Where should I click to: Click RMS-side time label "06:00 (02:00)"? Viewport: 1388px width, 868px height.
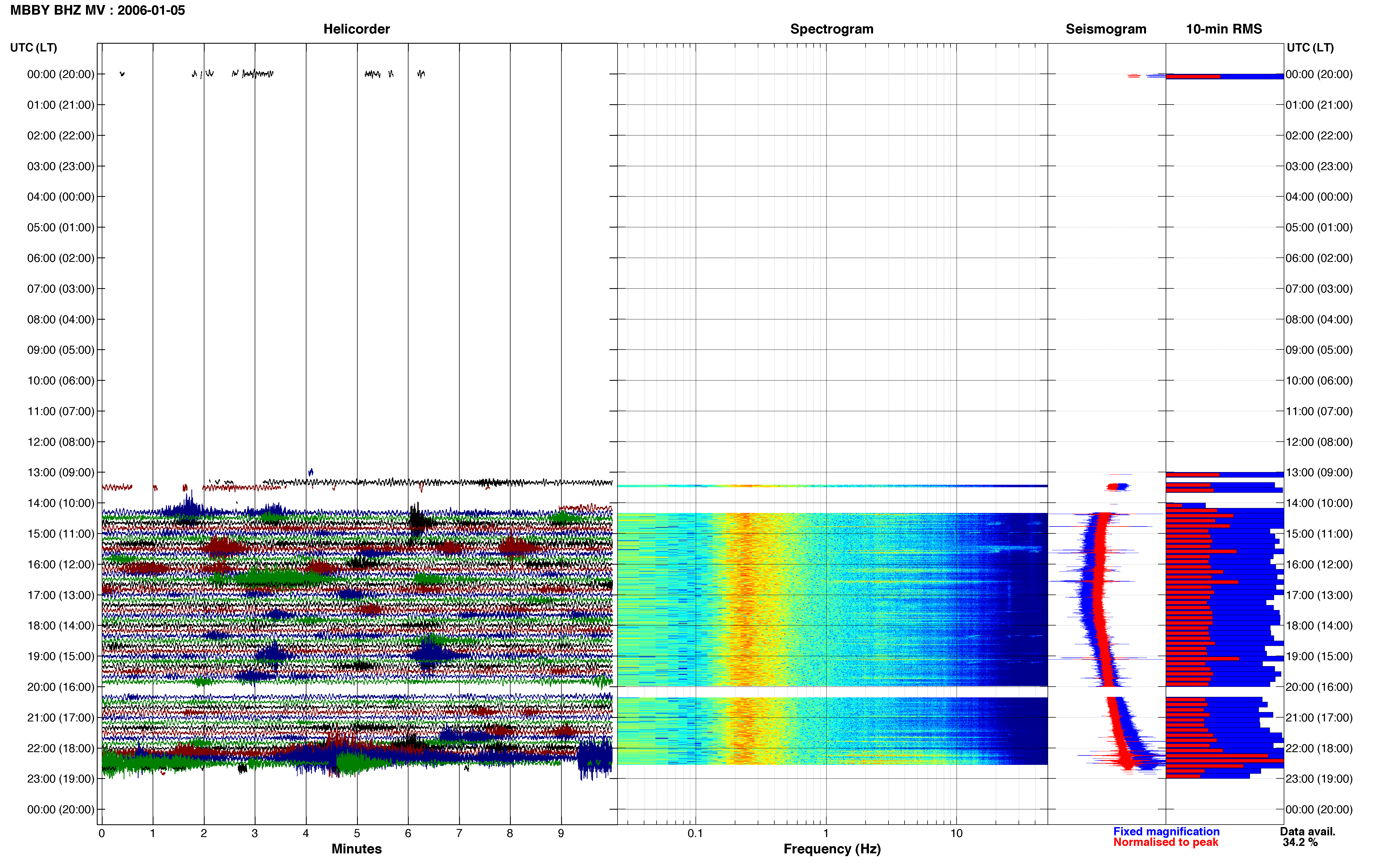click(x=1319, y=258)
